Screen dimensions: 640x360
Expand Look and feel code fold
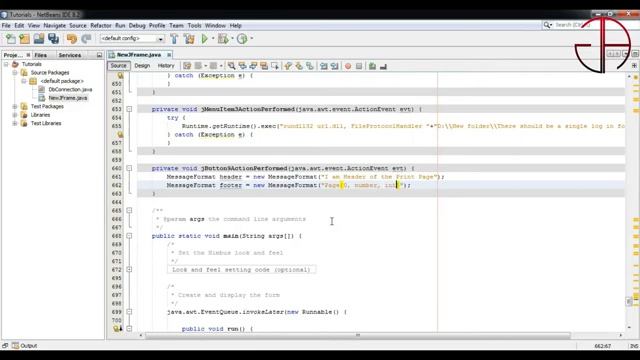(x=129, y=269)
